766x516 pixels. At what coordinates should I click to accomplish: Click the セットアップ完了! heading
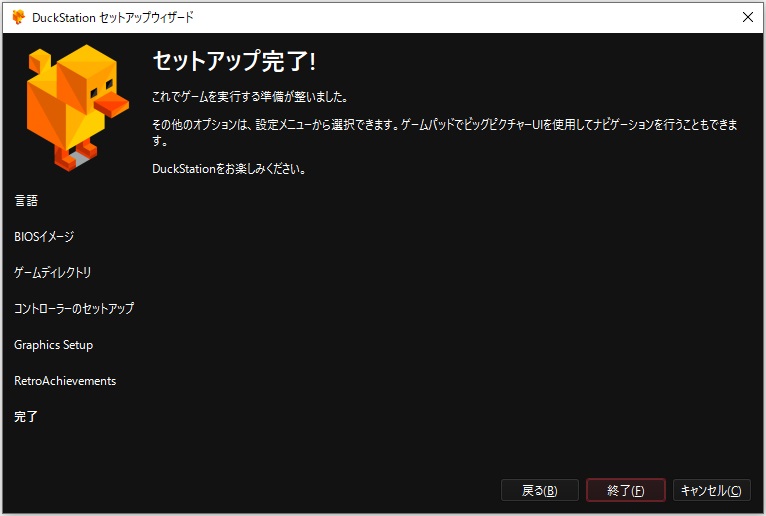[234, 62]
